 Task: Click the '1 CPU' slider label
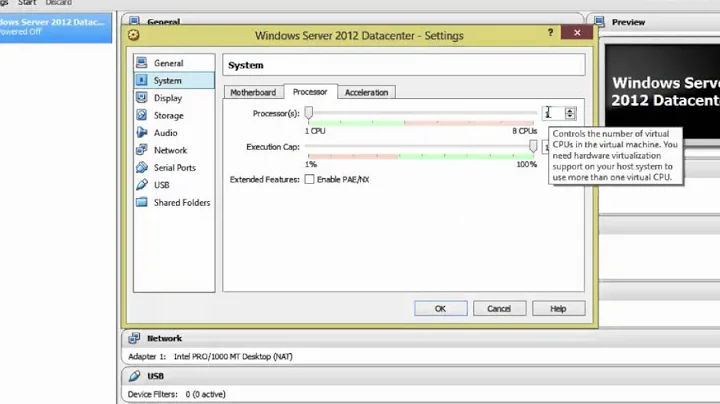click(x=315, y=131)
